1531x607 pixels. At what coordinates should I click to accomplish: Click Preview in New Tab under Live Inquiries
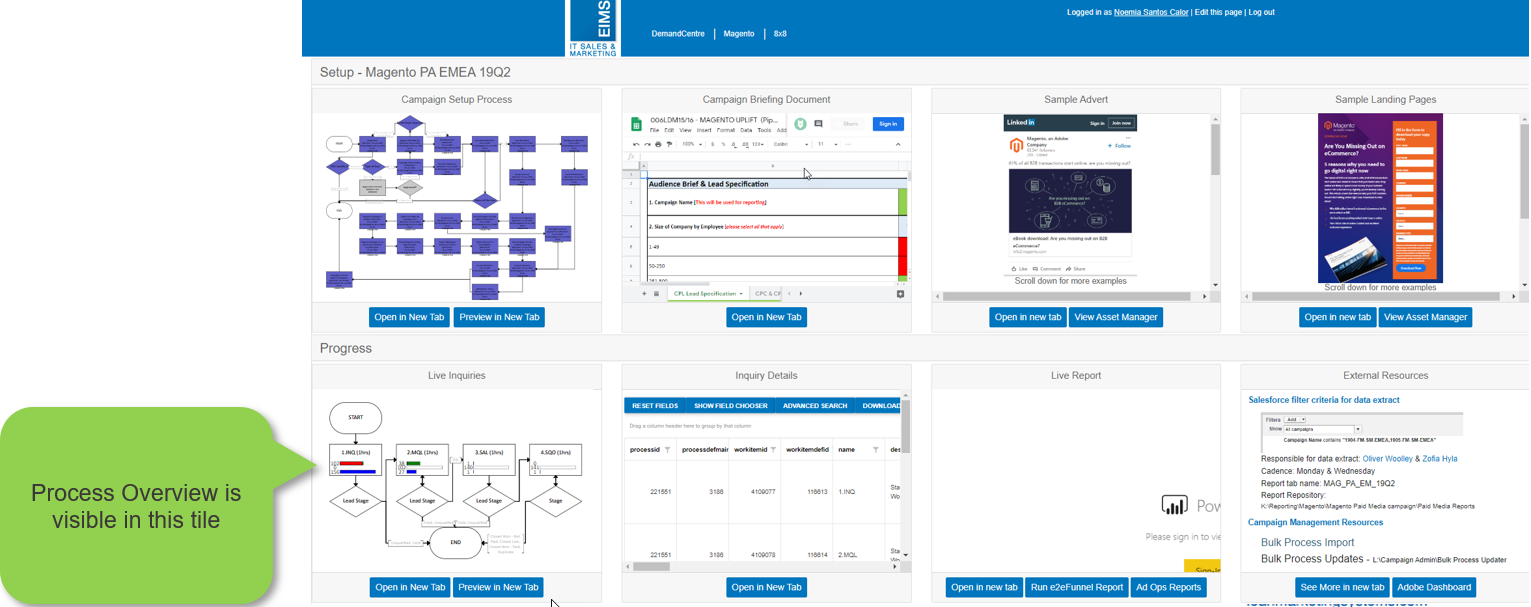(498, 587)
